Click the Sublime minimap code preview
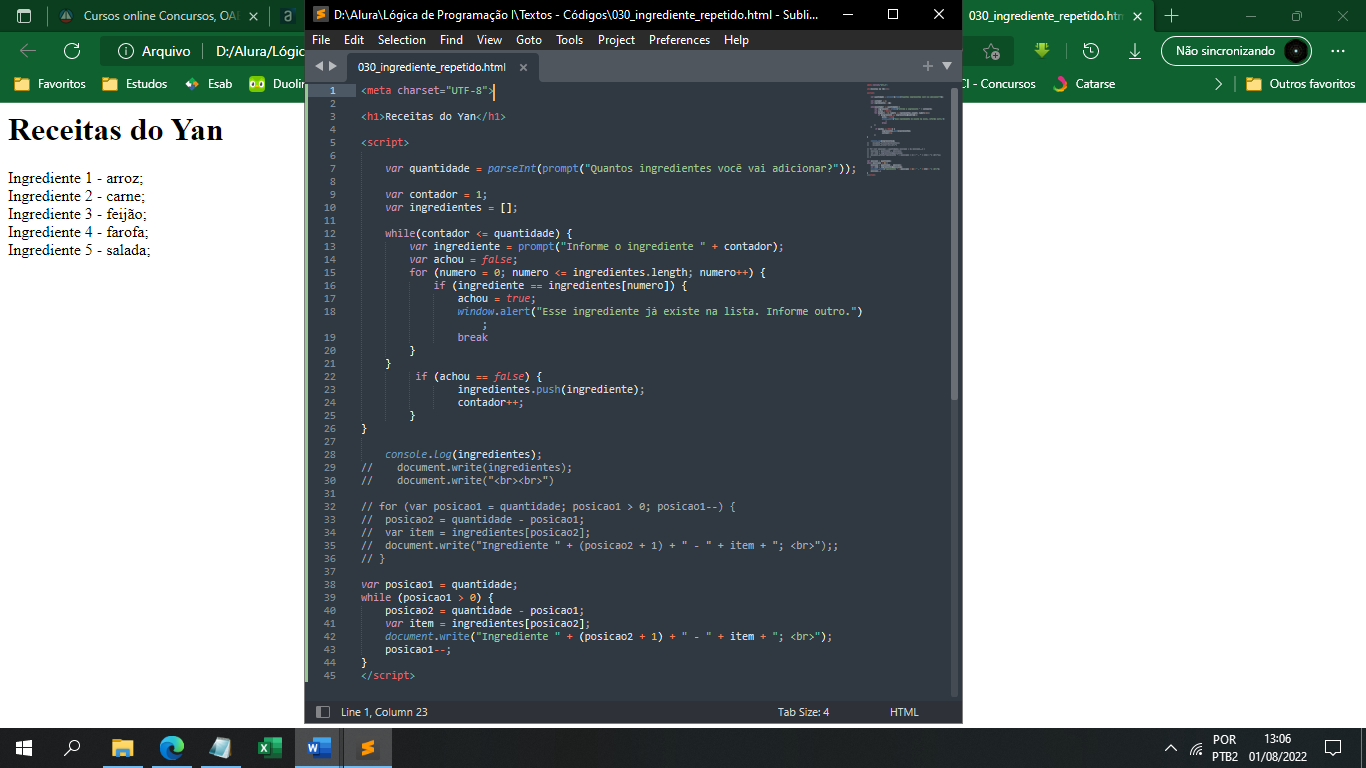 905,130
